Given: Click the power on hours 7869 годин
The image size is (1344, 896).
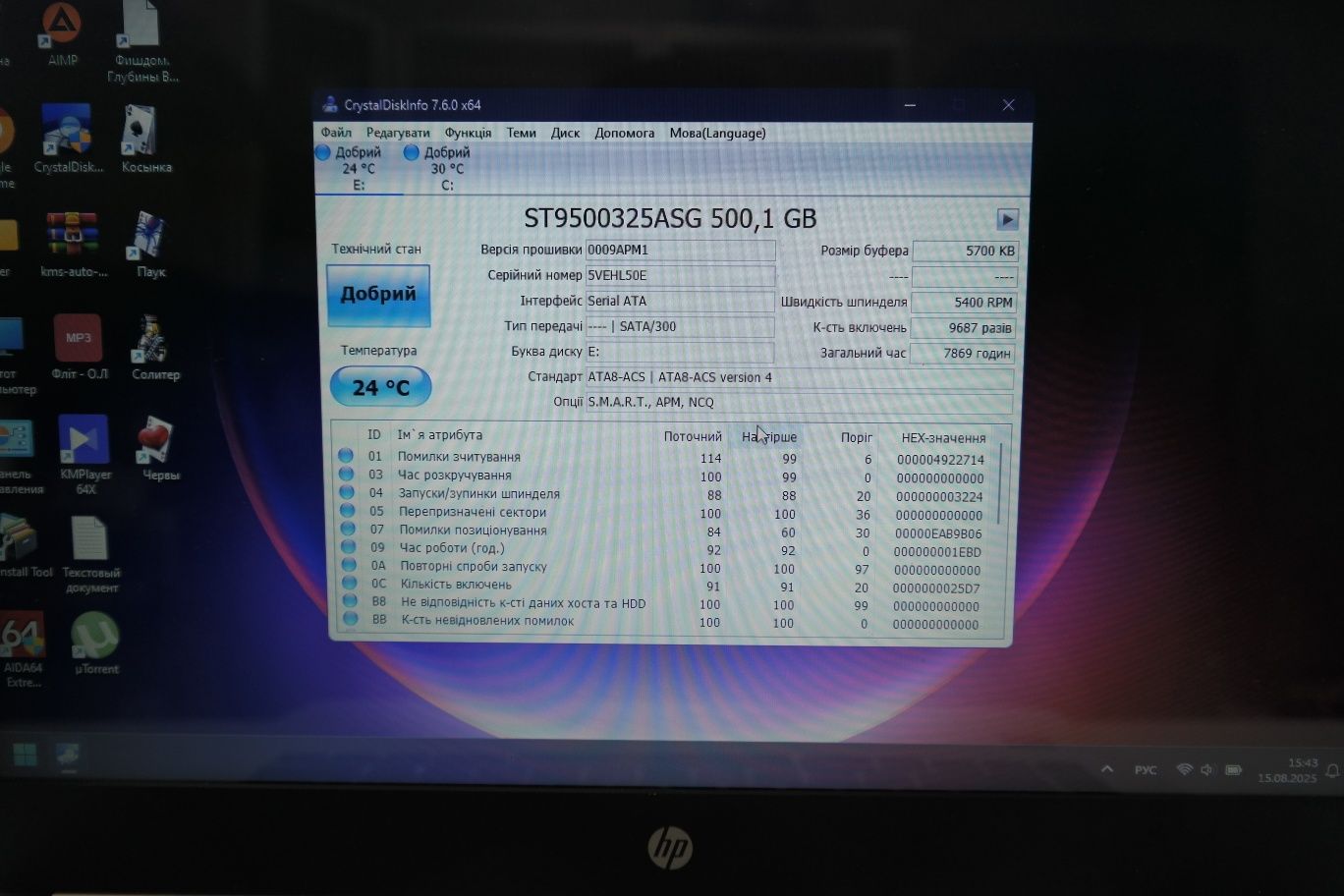Looking at the screenshot, I should coord(962,354).
